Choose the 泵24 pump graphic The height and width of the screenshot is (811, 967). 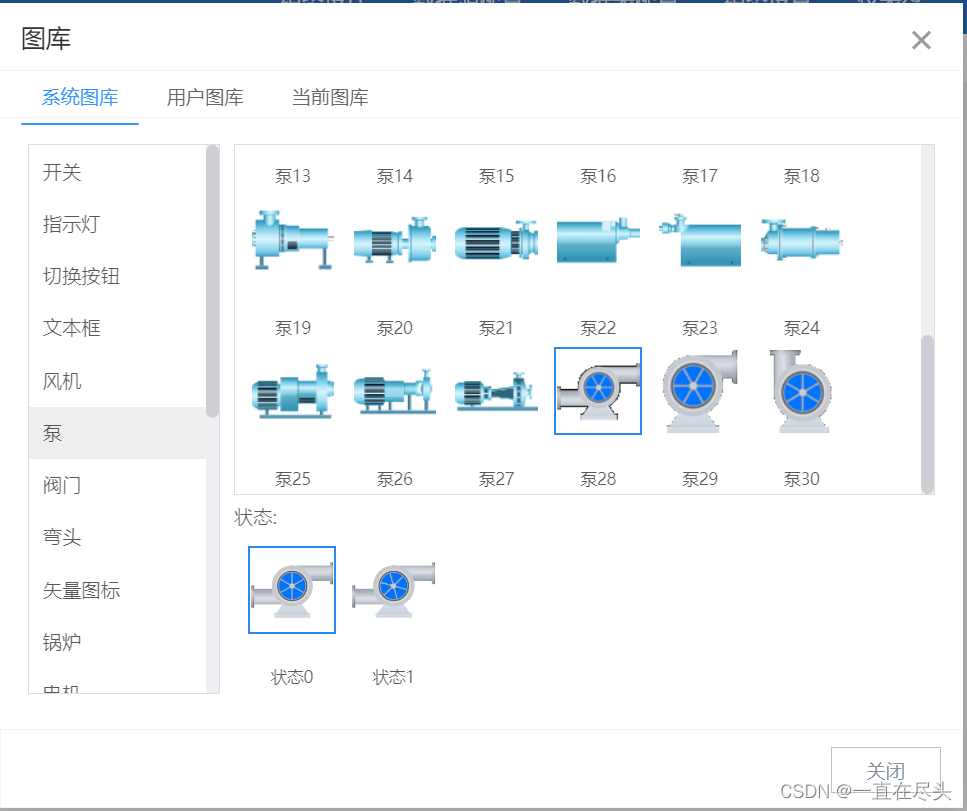(800, 391)
